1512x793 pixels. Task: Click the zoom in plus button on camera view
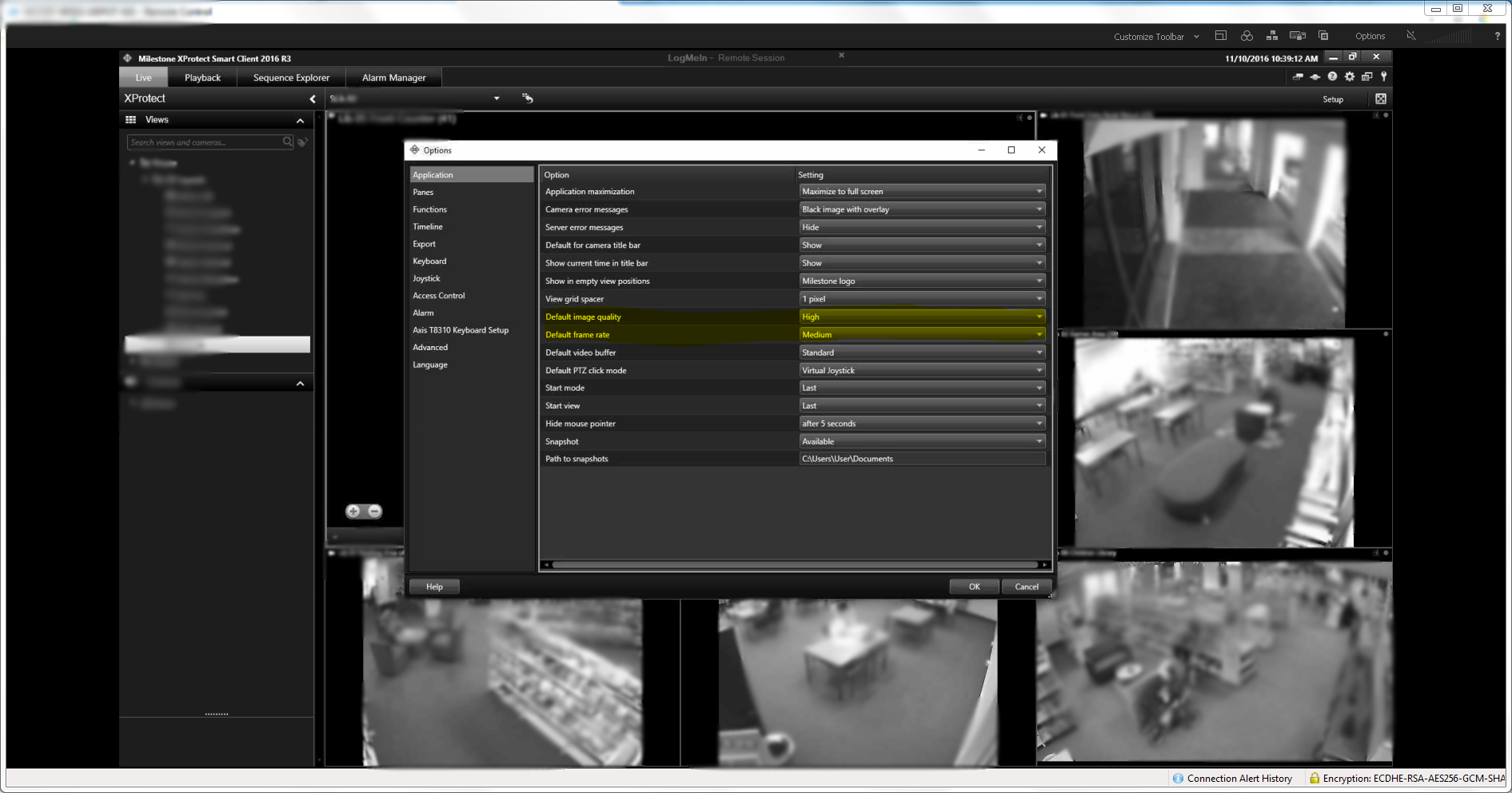click(353, 512)
